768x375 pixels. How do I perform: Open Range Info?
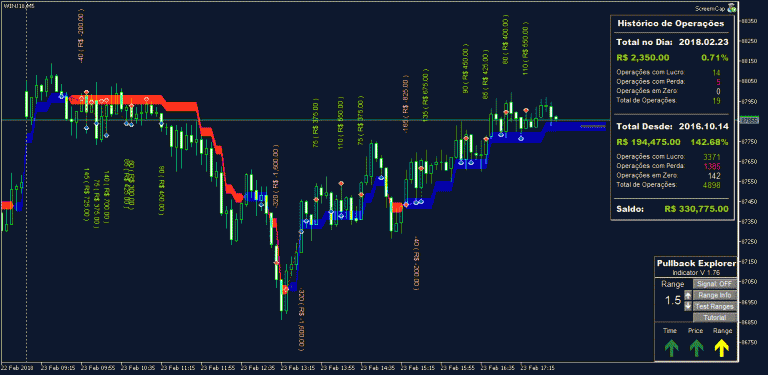click(715, 295)
